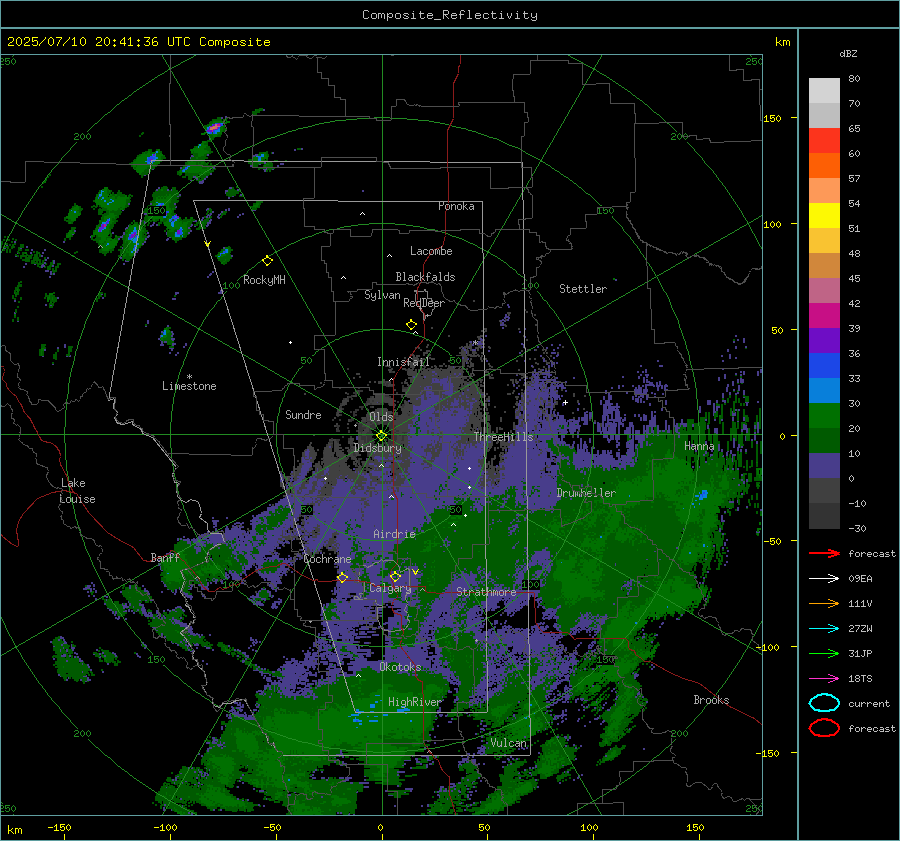Click the red forecast arrow in legend
Screen dimensions: 900x841
[824, 553]
